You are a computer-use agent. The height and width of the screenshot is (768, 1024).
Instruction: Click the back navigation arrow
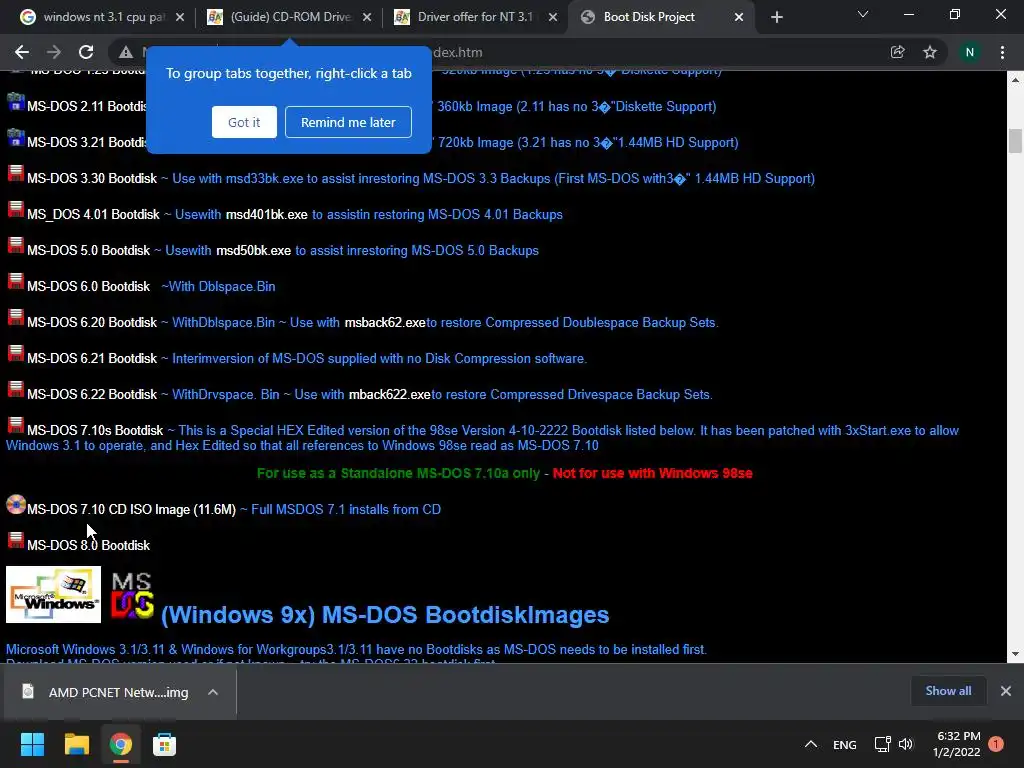pyautogui.click(x=22, y=52)
